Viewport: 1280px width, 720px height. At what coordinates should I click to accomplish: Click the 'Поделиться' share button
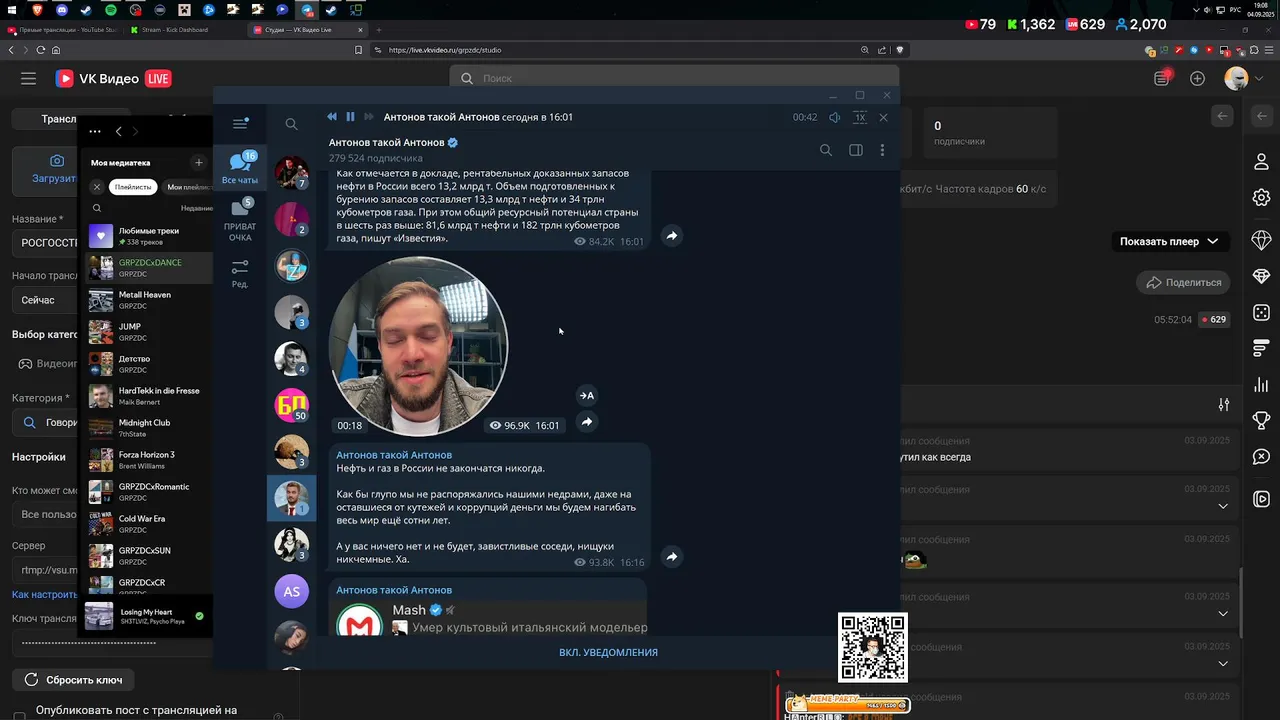pos(1184,283)
